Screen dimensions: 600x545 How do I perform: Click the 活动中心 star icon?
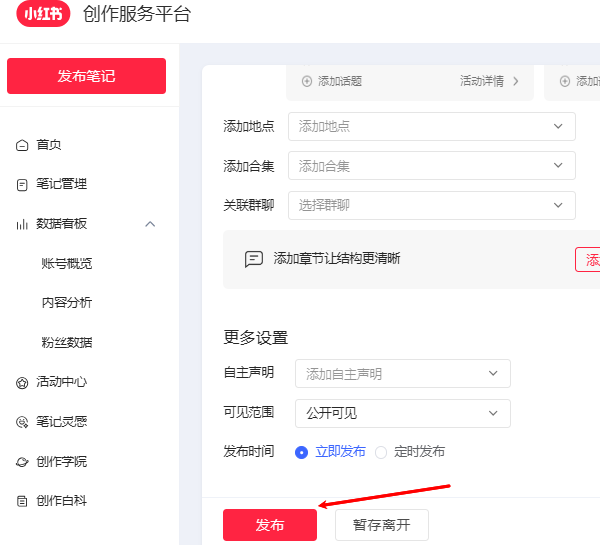(x=22, y=383)
